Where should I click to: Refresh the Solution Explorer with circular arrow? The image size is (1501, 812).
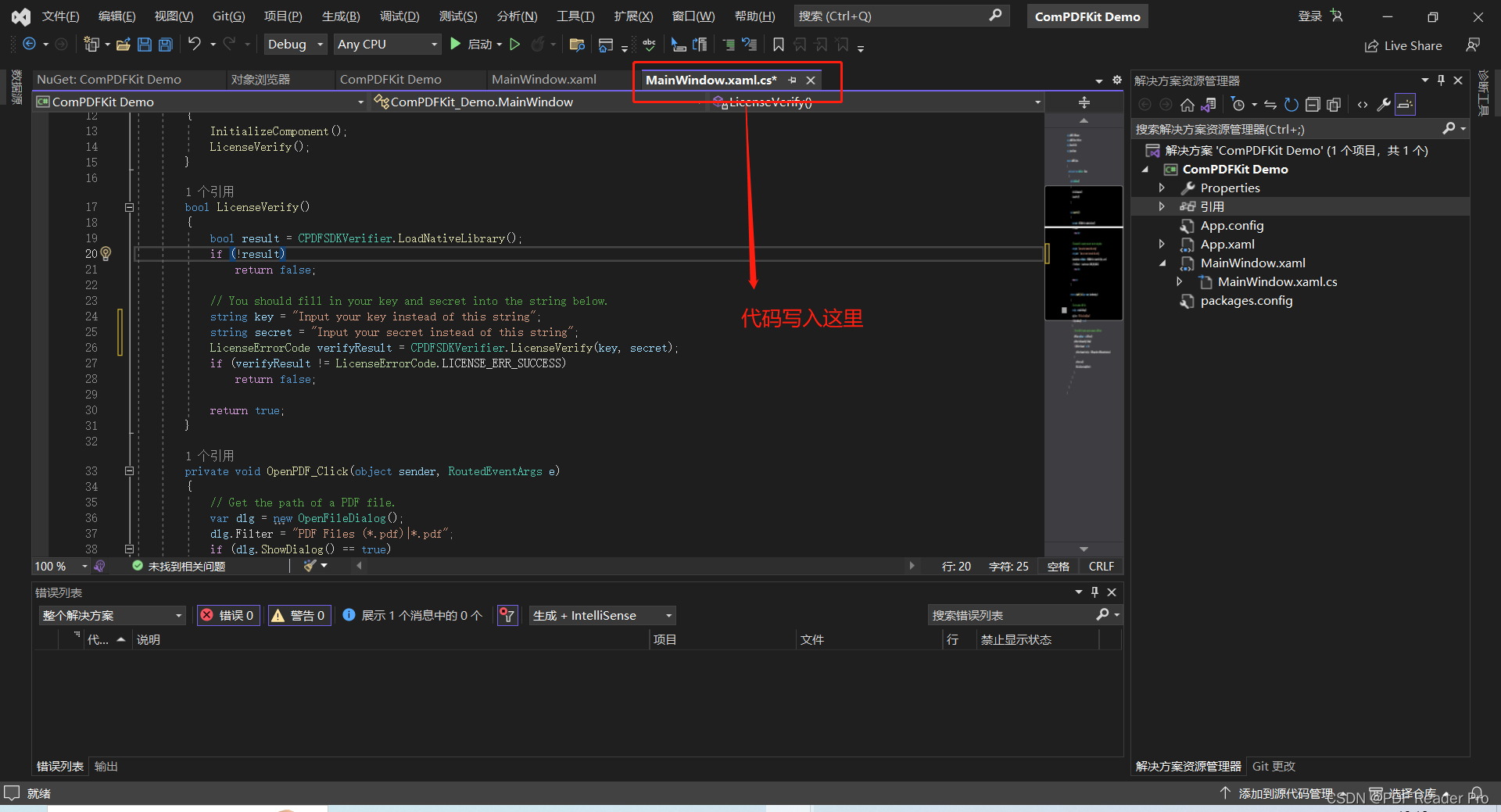1291,105
